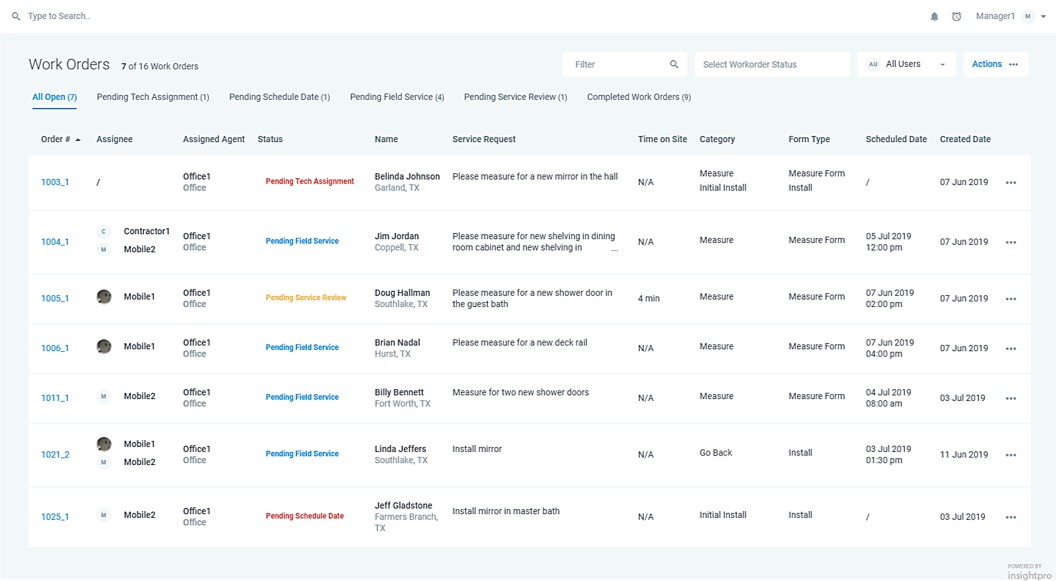Click Mobile1 avatar in order 1005_1 row
1056x581 pixels.
[x=104, y=297]
